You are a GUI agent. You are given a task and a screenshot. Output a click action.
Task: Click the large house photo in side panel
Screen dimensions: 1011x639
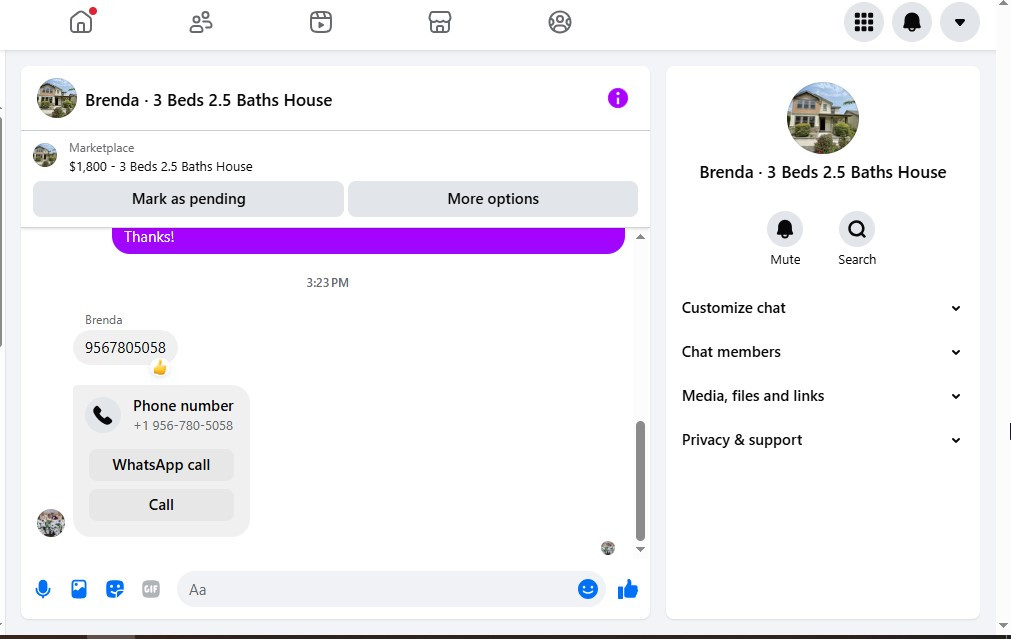click(x=823, y=117)
